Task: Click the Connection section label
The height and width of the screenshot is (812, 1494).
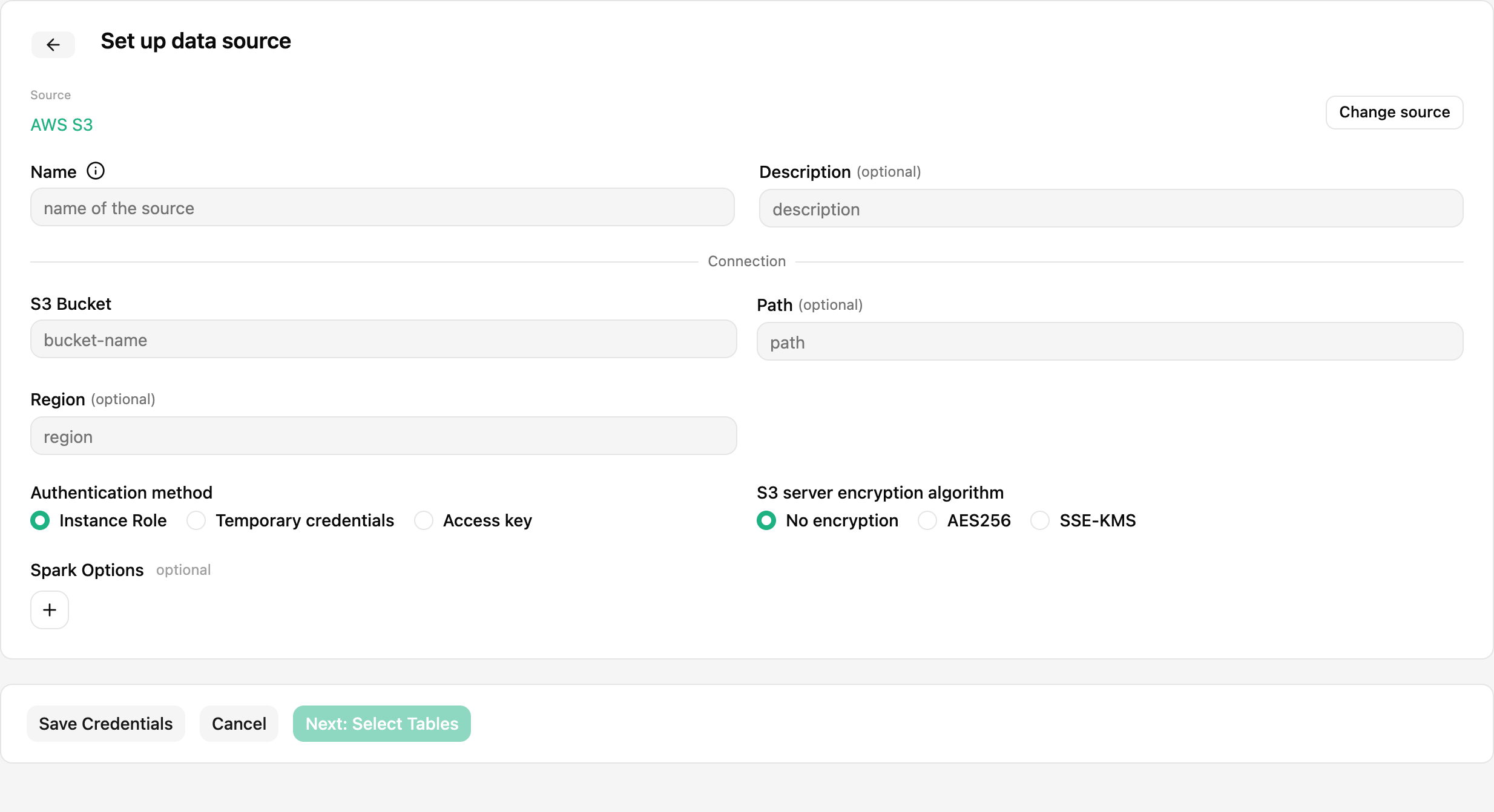Action: [747, 261]
